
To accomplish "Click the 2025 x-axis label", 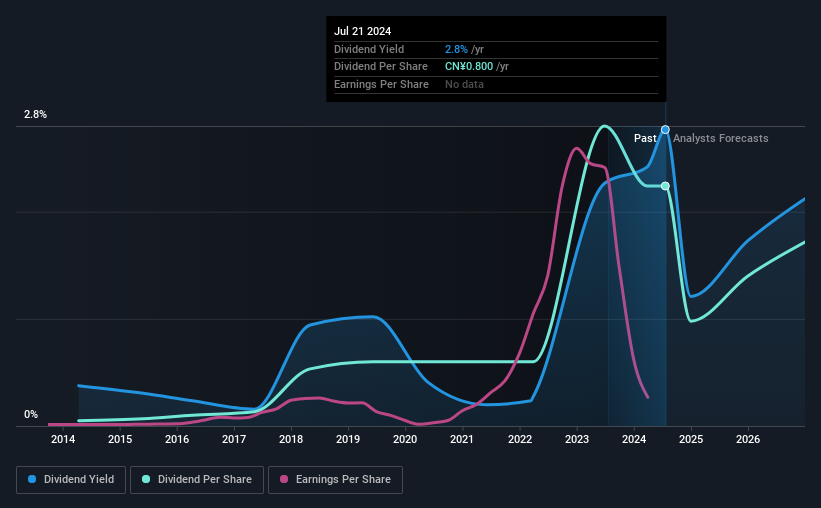I will 691,439.
